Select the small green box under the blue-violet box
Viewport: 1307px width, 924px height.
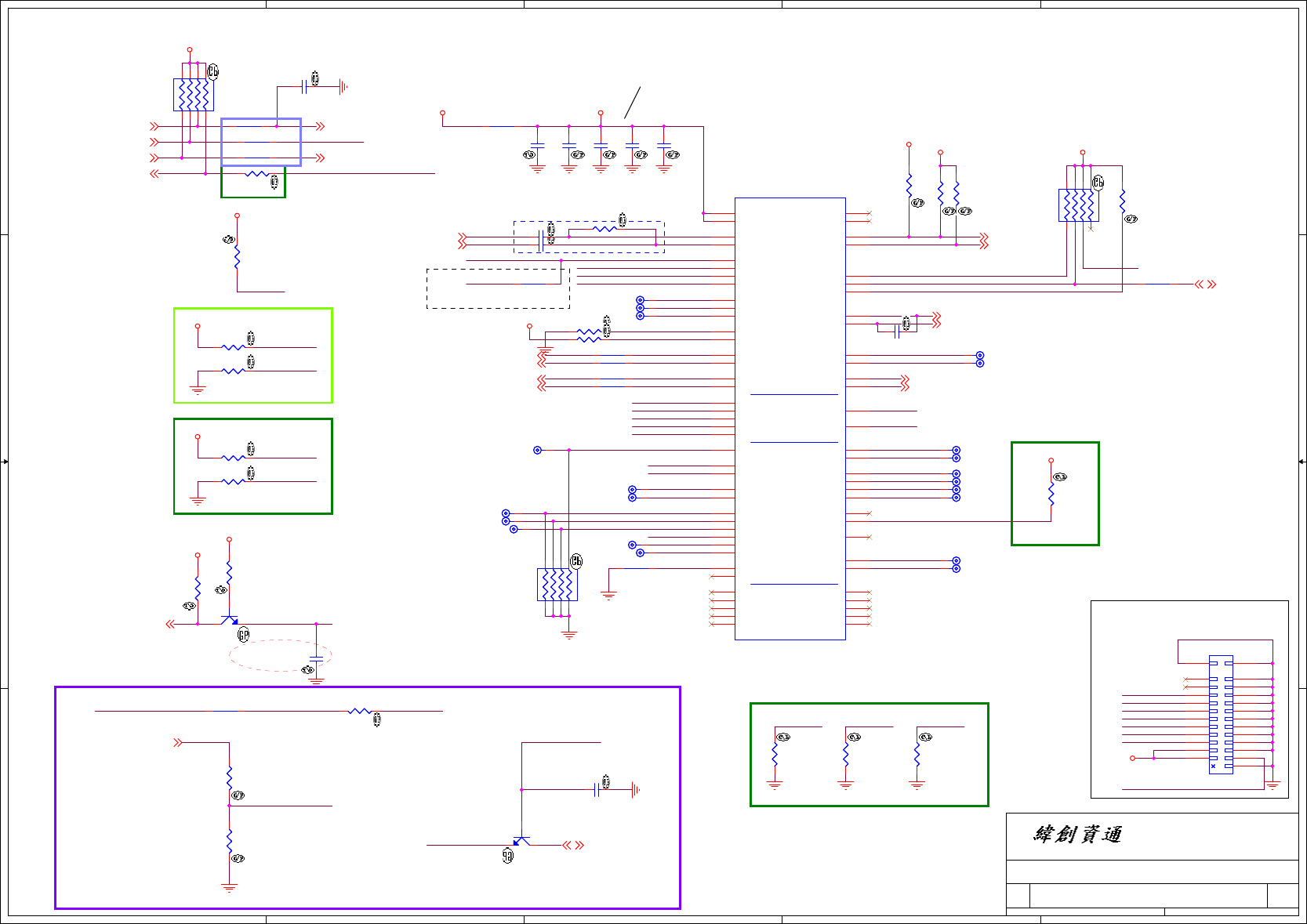click(x=253, y=182)
